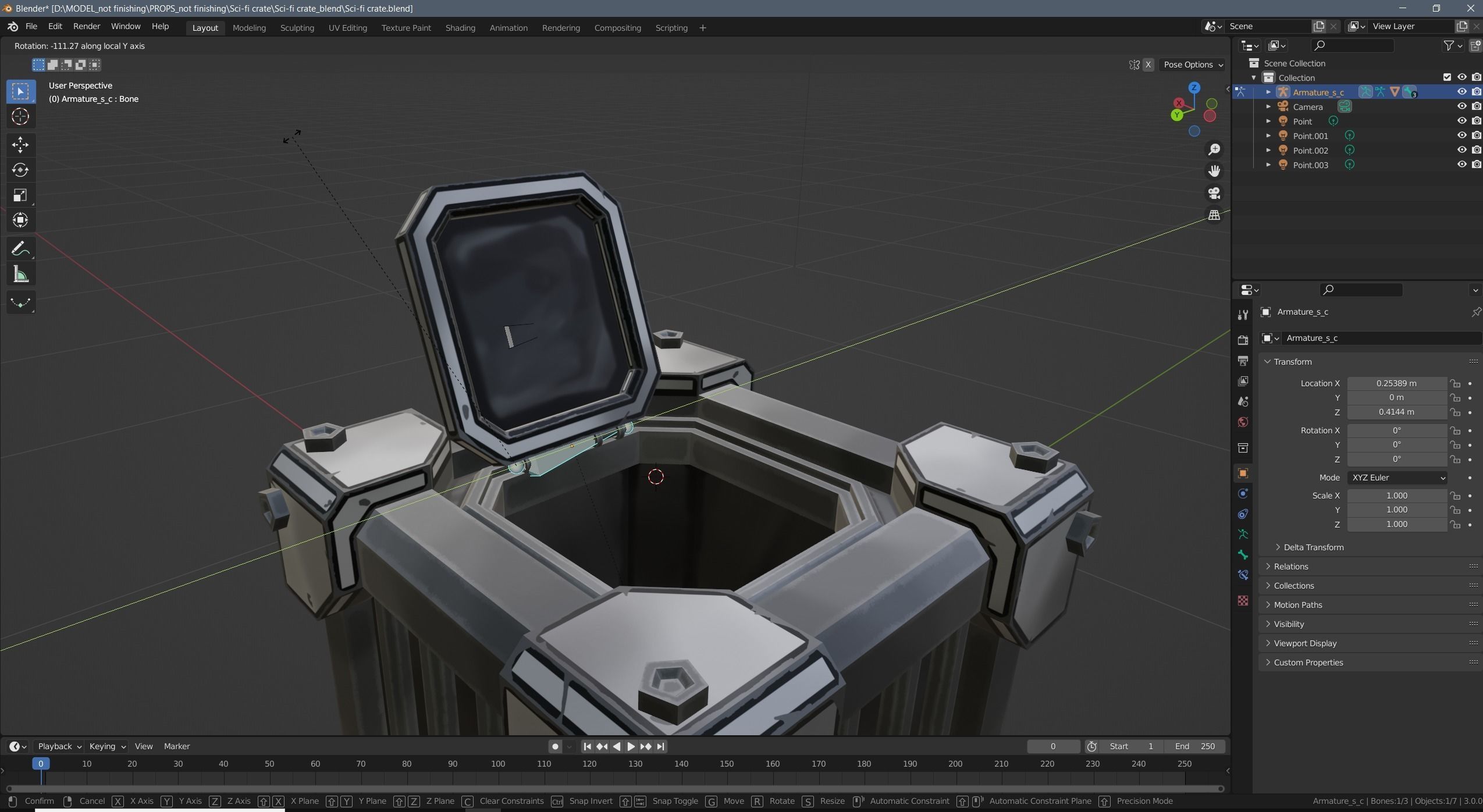Activate the 3D Cursor tool
1483x812 pixels.
pos(20,116)
